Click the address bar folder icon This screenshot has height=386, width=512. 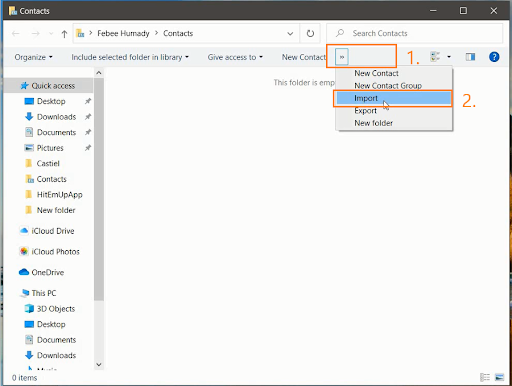coord(80,33)
